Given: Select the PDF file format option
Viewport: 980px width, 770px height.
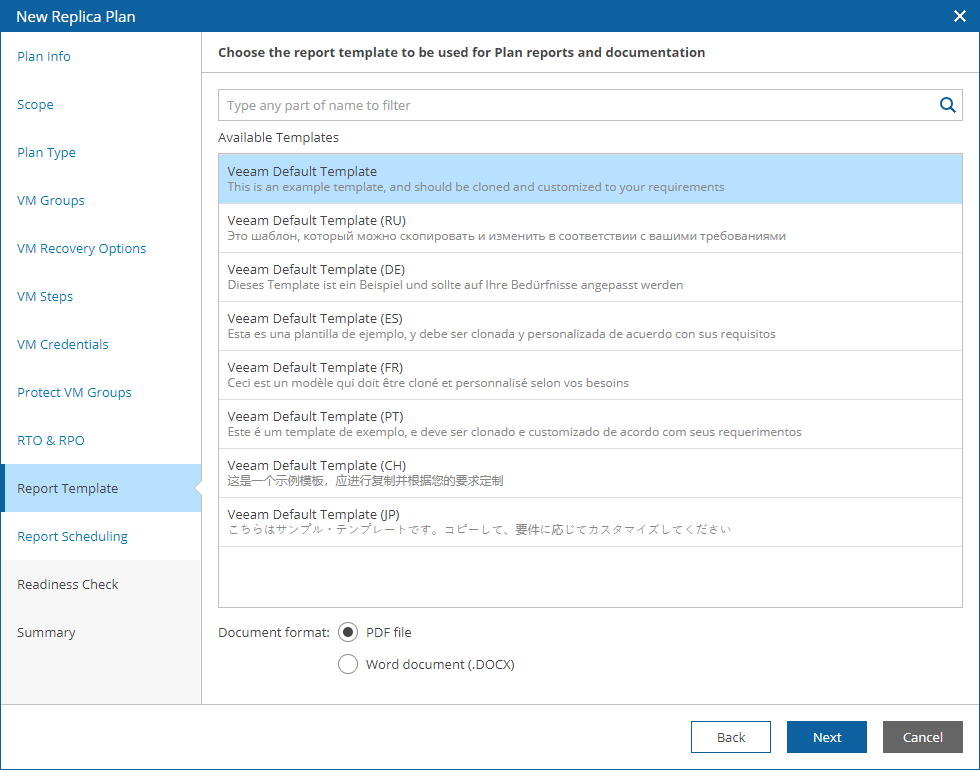Looking at the screenshot, I should (x=348, y=632).
